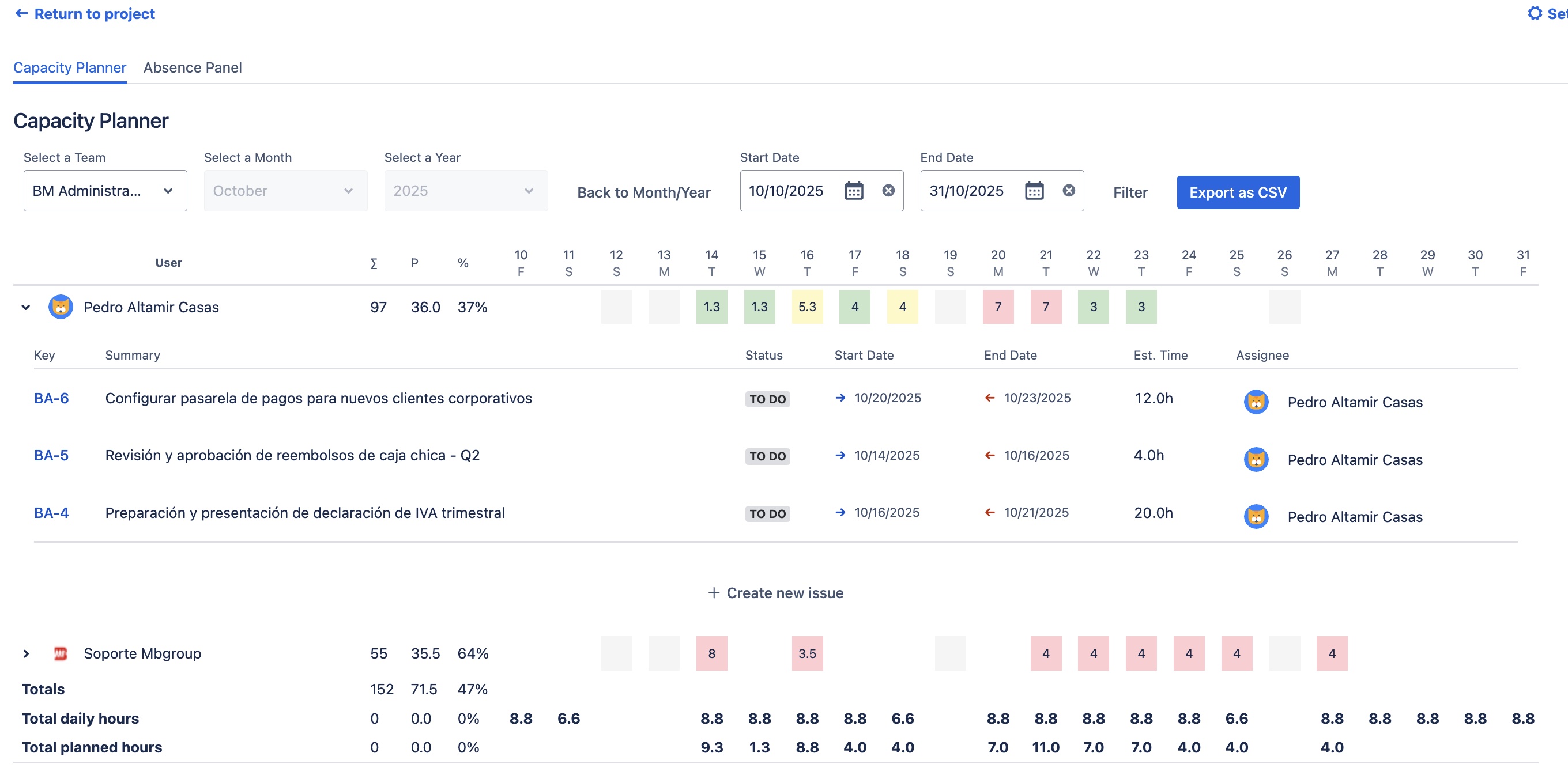This screenshot has height=779, width=1568.
Task: Switch to Capacity Planner tab
Action: coord(70,67)
